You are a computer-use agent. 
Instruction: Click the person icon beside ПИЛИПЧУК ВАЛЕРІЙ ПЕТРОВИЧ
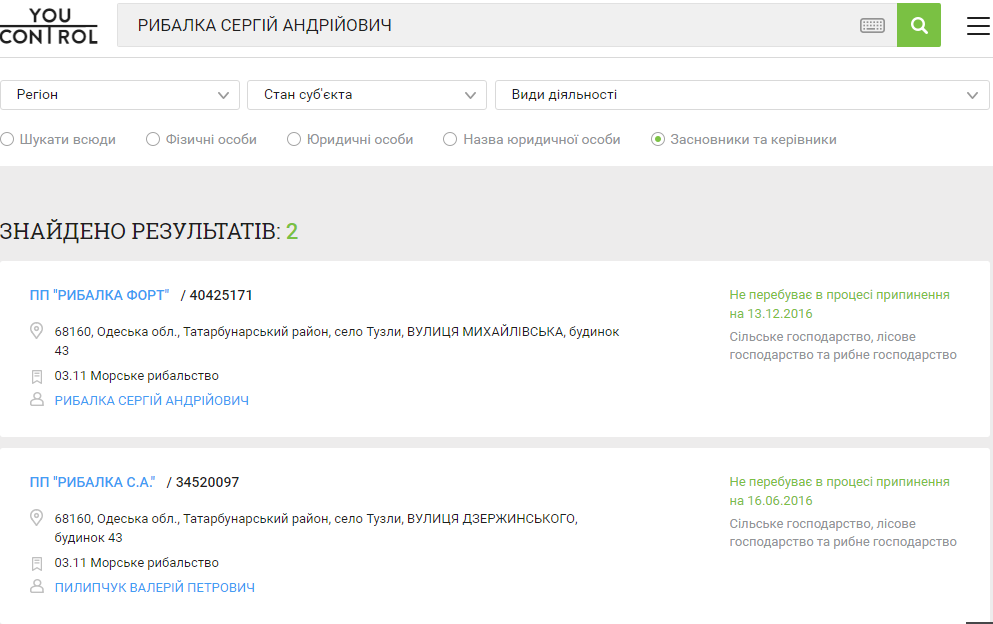click(37, 587)
